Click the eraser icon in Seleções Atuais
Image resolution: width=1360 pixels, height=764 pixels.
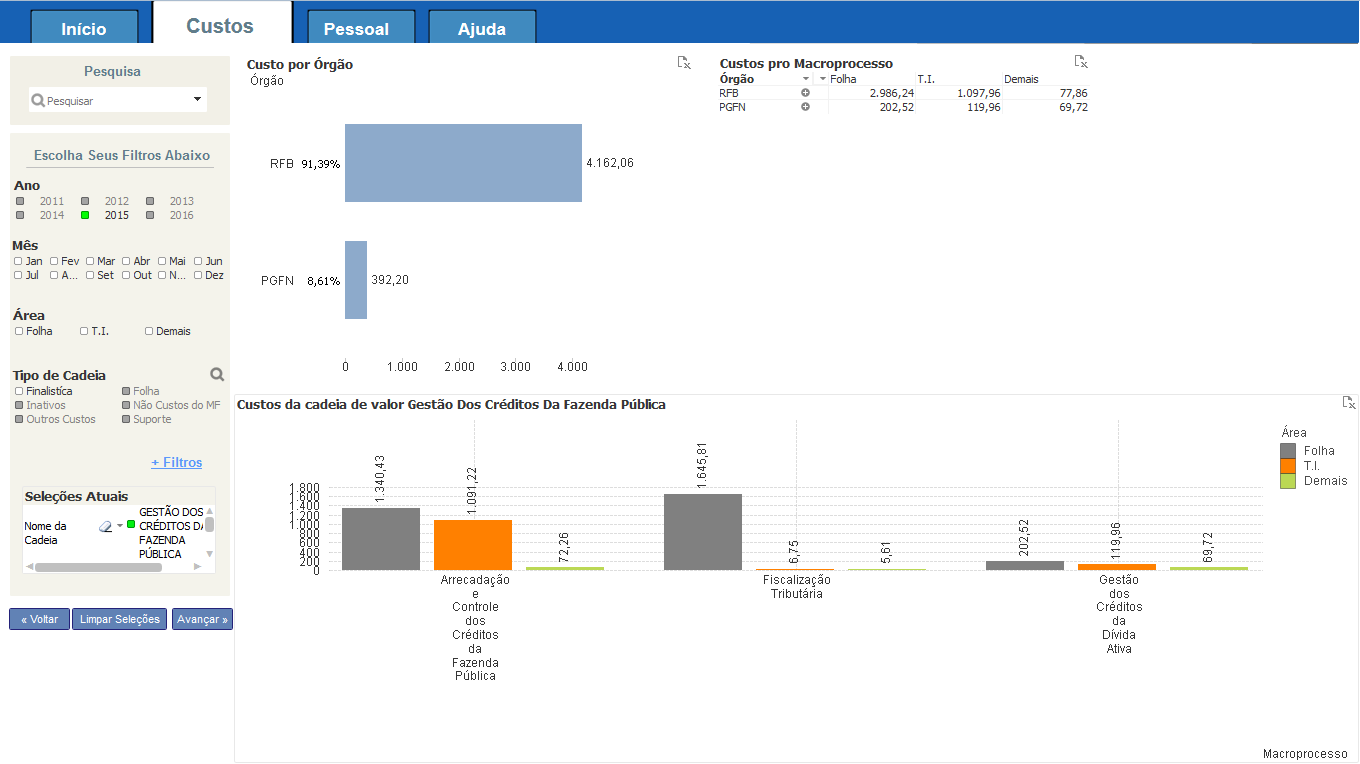(105, 526)
